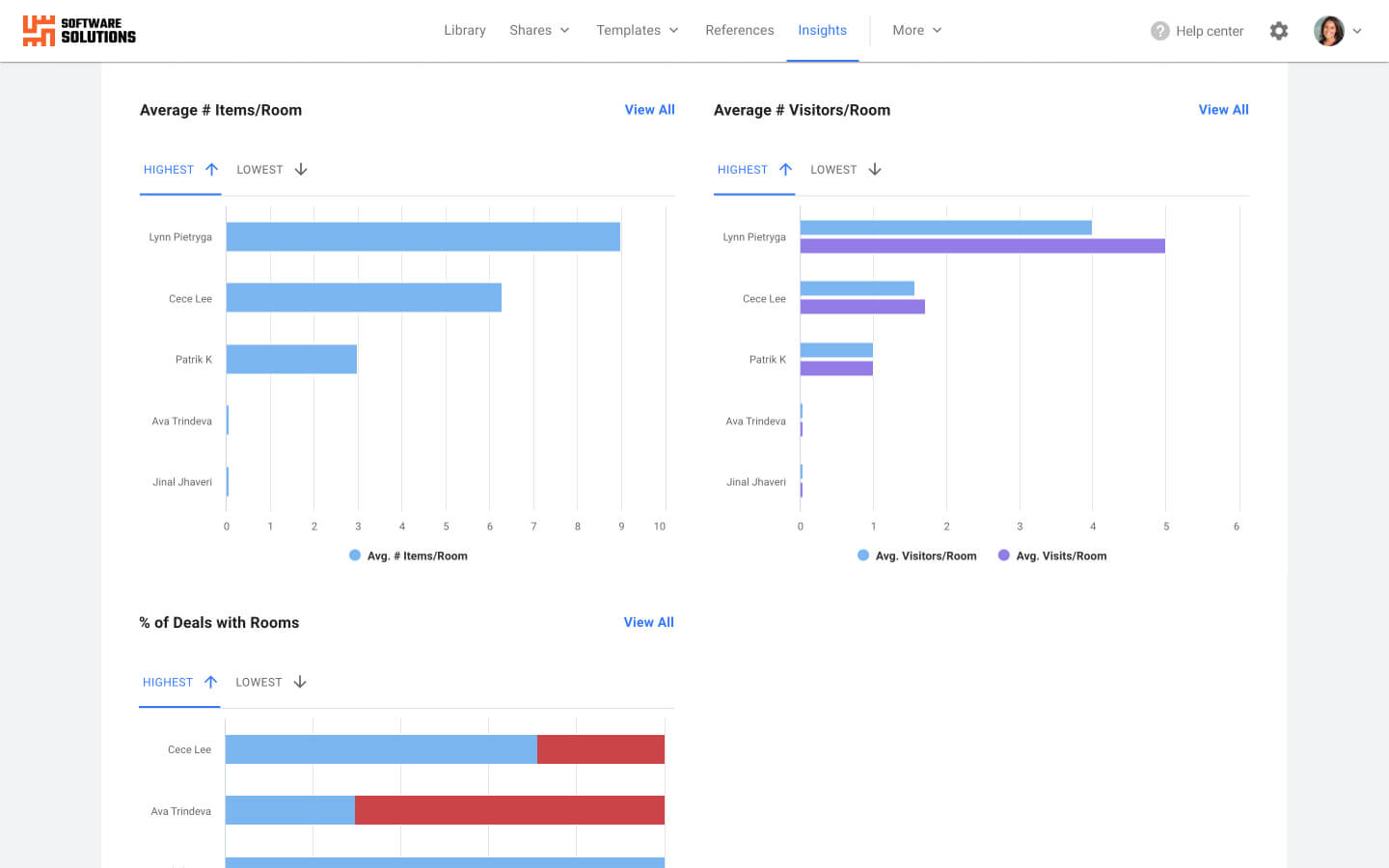This screenshot has width=1389, height=868.
Task: Switch Average # Items/Room to LOWEST
Action: (x=259, y=169)
